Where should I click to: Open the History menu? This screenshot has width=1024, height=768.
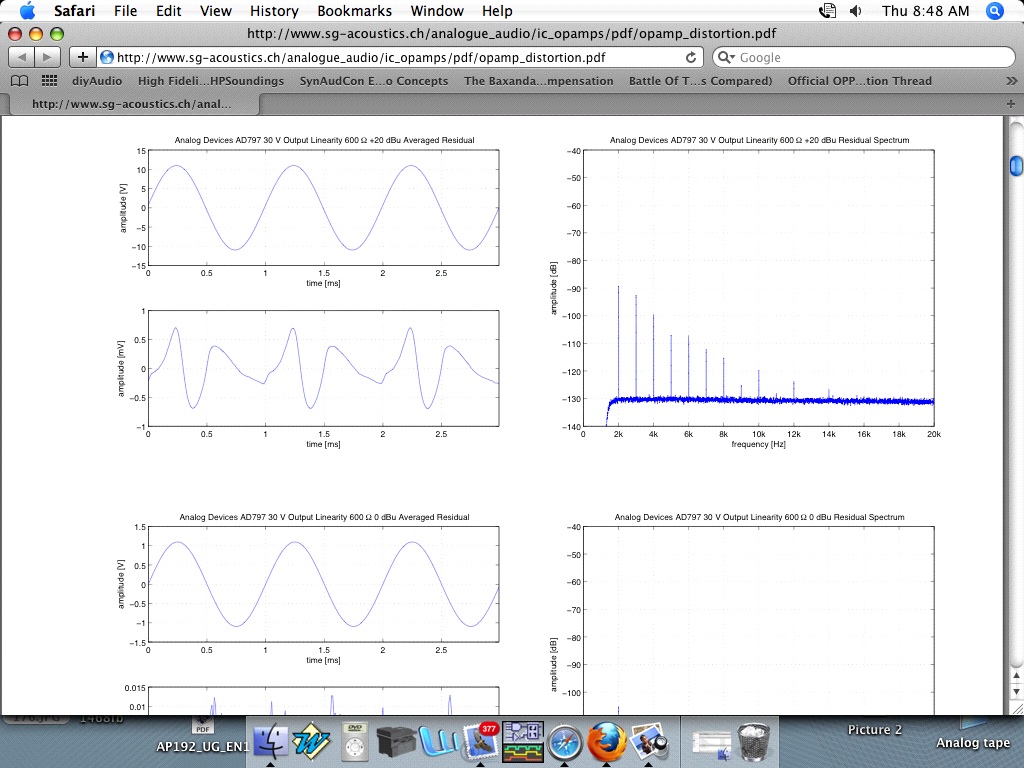[x=274, y=11]
